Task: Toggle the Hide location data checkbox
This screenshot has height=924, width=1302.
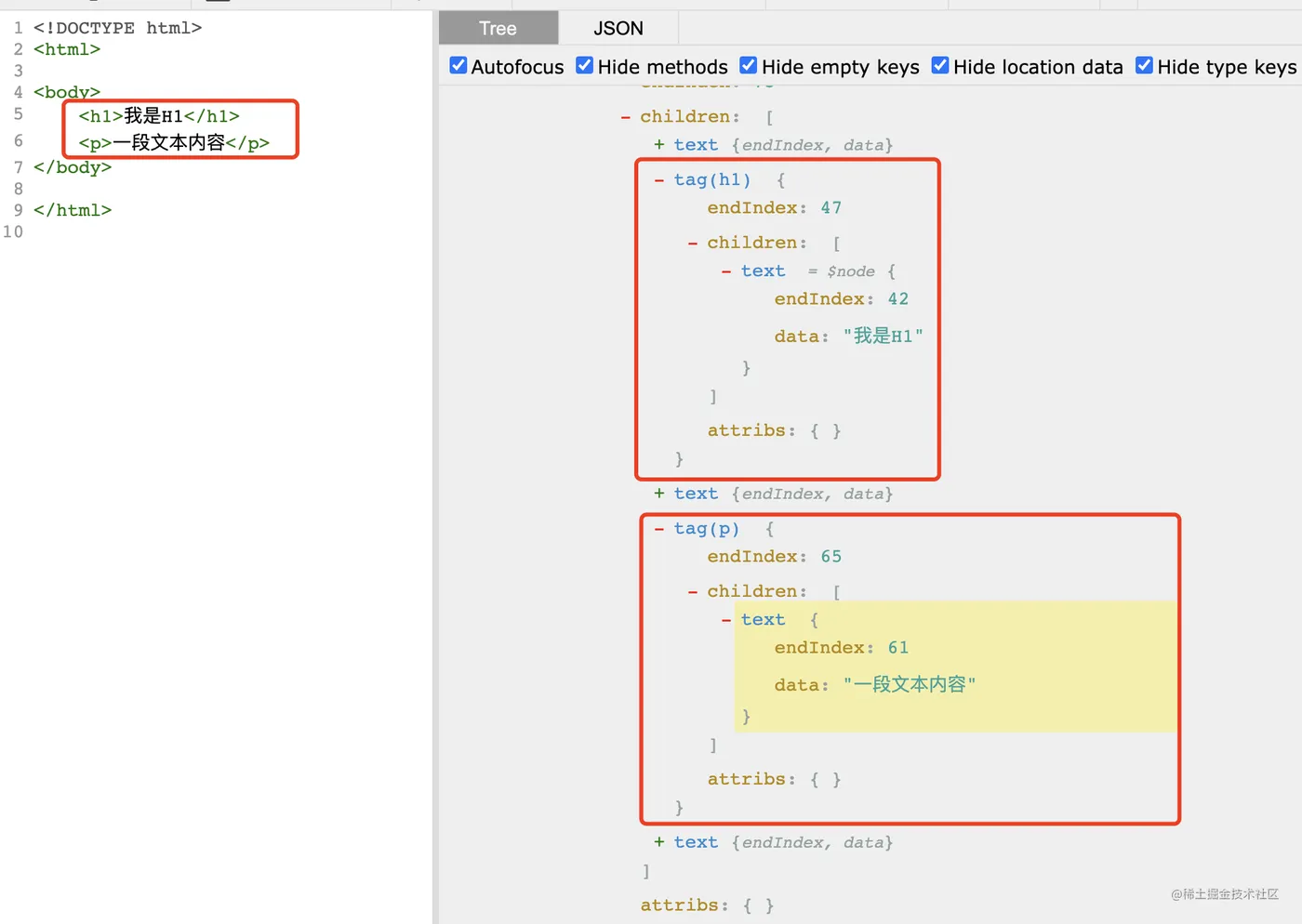Action: click(940, 65)
